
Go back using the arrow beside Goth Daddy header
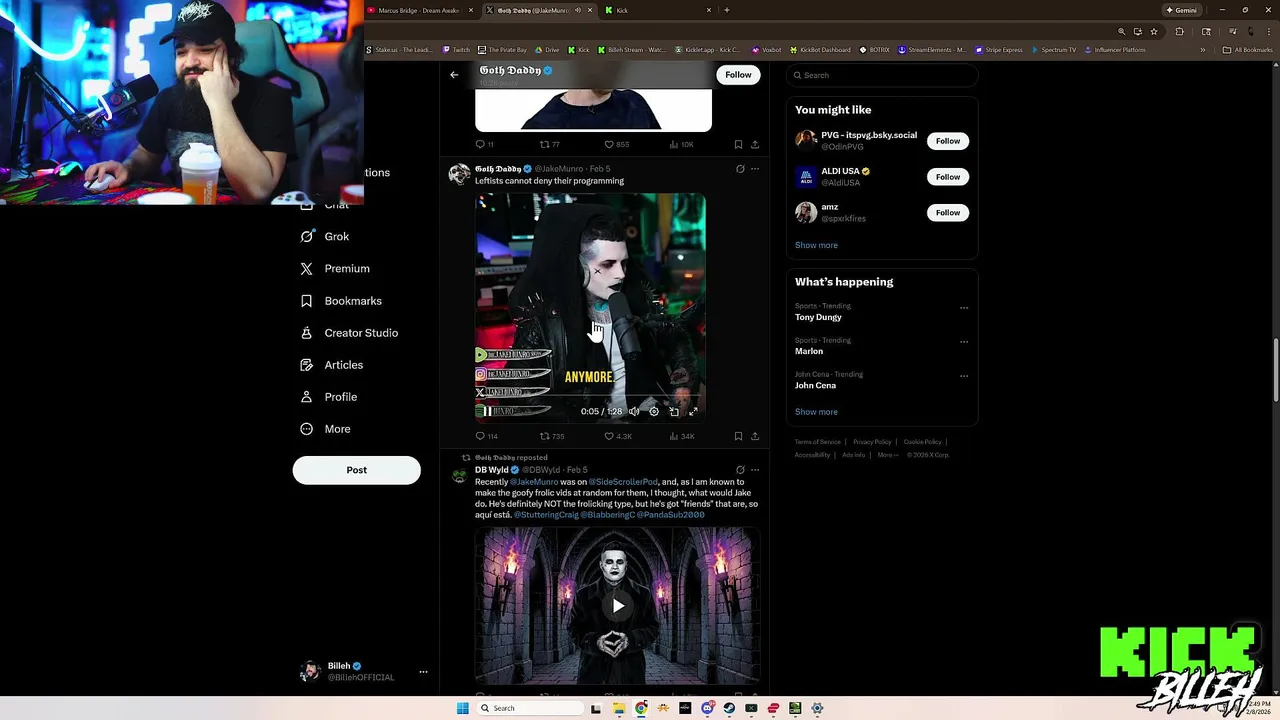pos(454,75)
